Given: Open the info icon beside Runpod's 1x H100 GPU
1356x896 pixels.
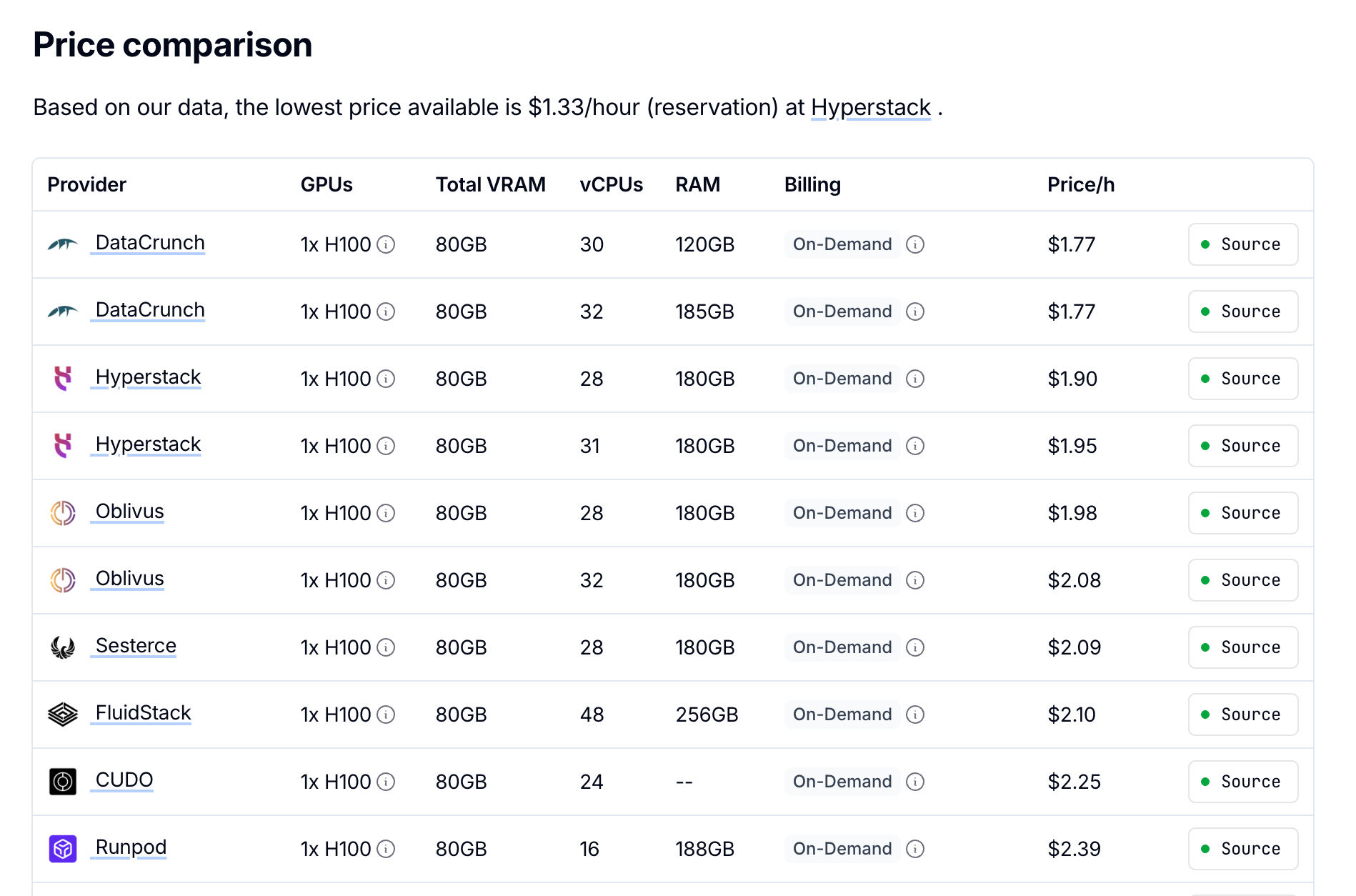Looking at the screenshot, I should 386,848.
